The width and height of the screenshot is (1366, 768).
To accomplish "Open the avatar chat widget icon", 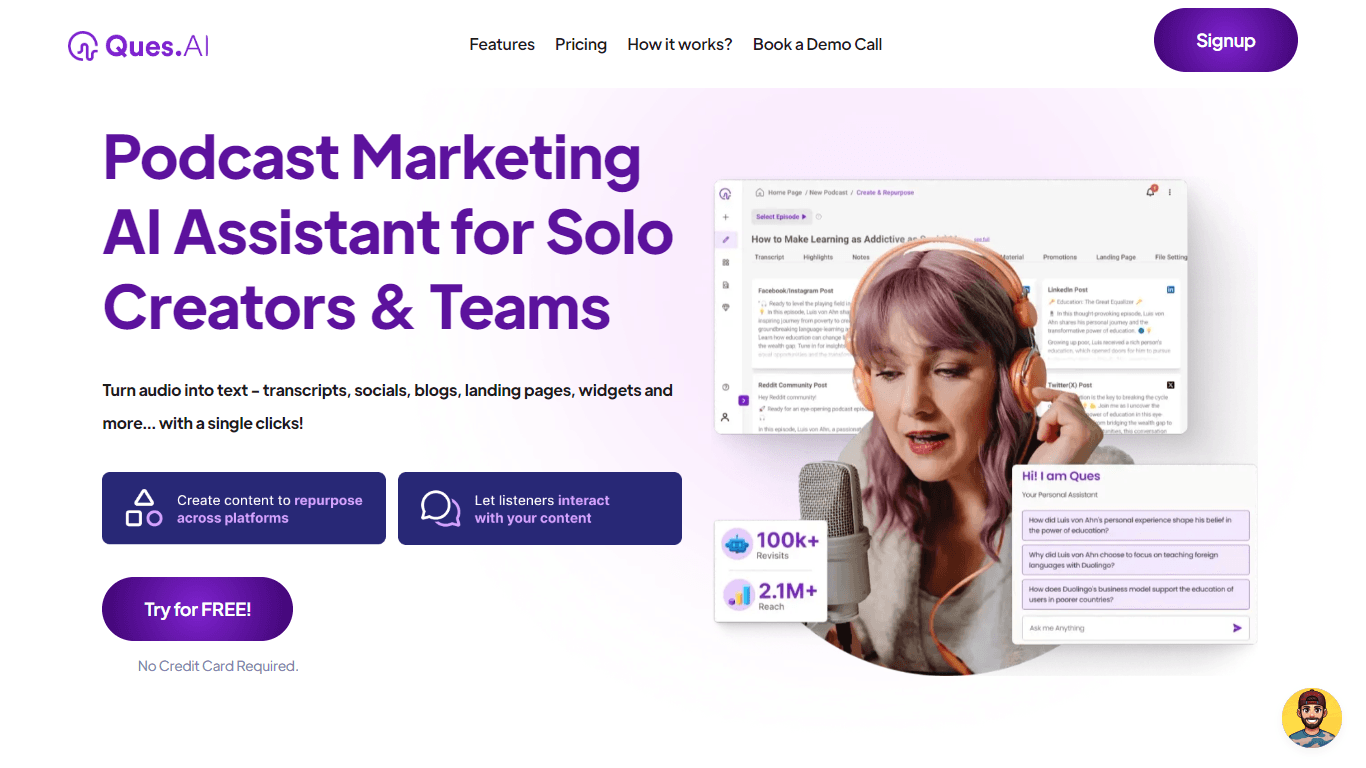I will pyautogui.click(x=1311, y=718).
